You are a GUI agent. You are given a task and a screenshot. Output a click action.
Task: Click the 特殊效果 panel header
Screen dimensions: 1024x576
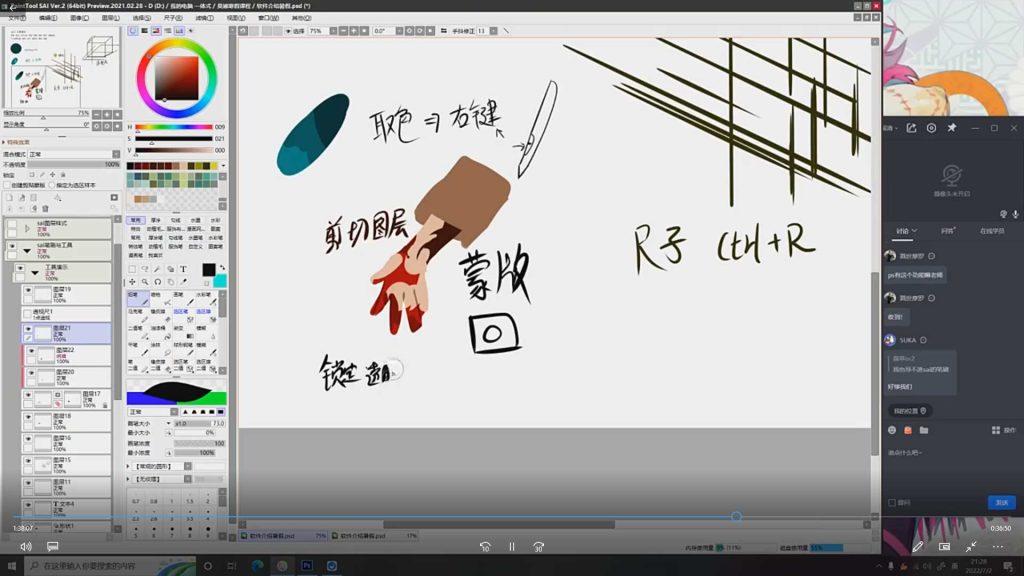[19, 142]
